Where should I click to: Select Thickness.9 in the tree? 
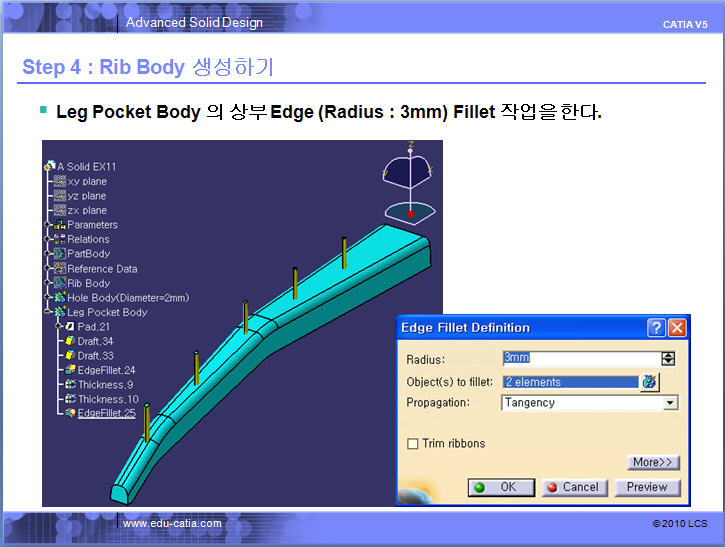coord(105,384)
